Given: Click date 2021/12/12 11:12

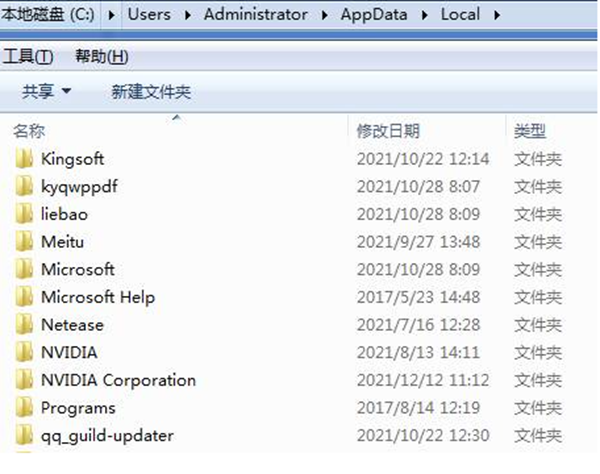Looking at the screenshot, I should (x=423, y=380).
